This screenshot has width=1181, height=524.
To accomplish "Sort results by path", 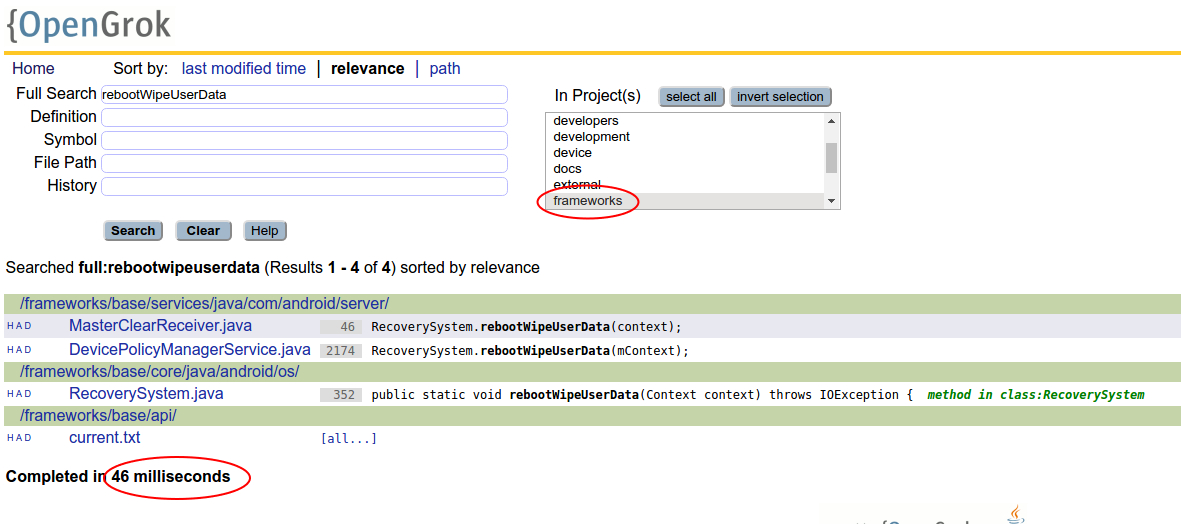I will pos(445,69).
